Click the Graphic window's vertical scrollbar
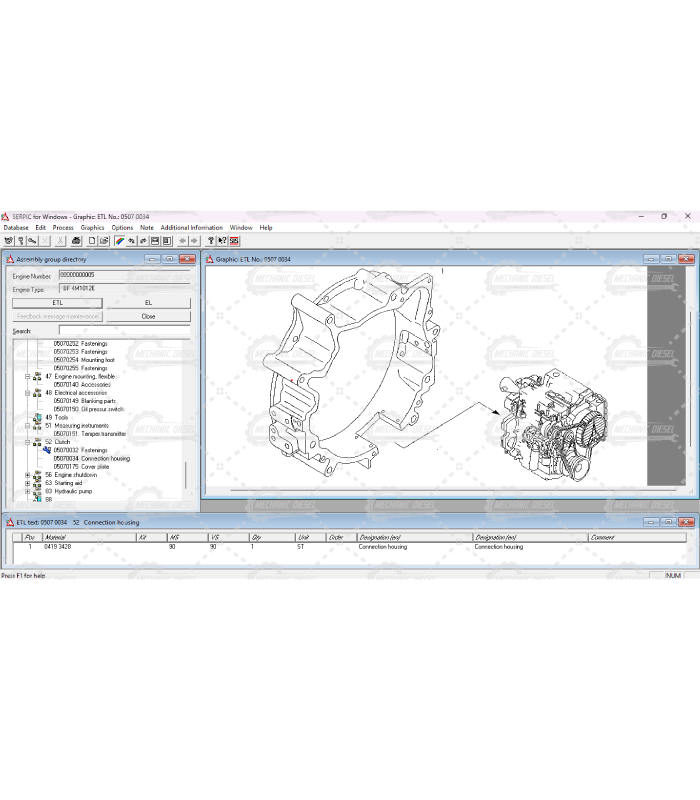This screenshot has width=700, height=800. (689, 380)
